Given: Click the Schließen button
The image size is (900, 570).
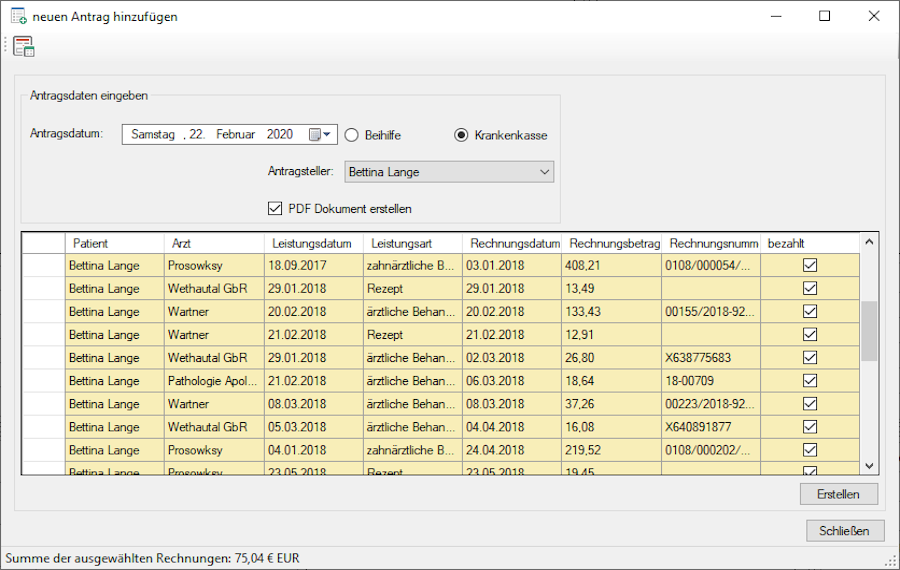Looking at the screenshot, I should pyautogui.click(x=844, y=530).
